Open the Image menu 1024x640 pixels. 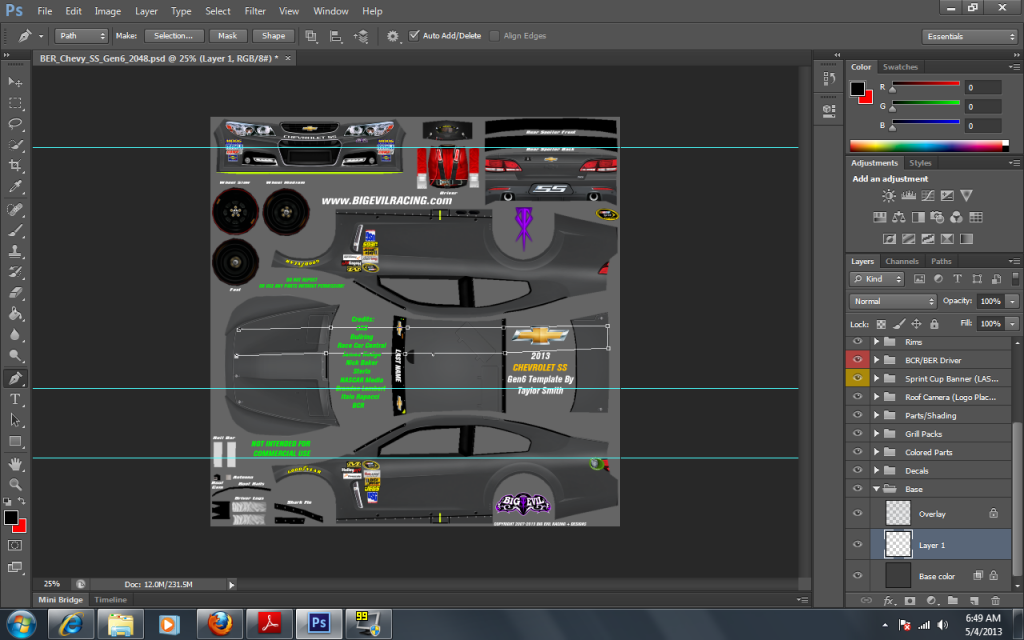coord(107,11)
